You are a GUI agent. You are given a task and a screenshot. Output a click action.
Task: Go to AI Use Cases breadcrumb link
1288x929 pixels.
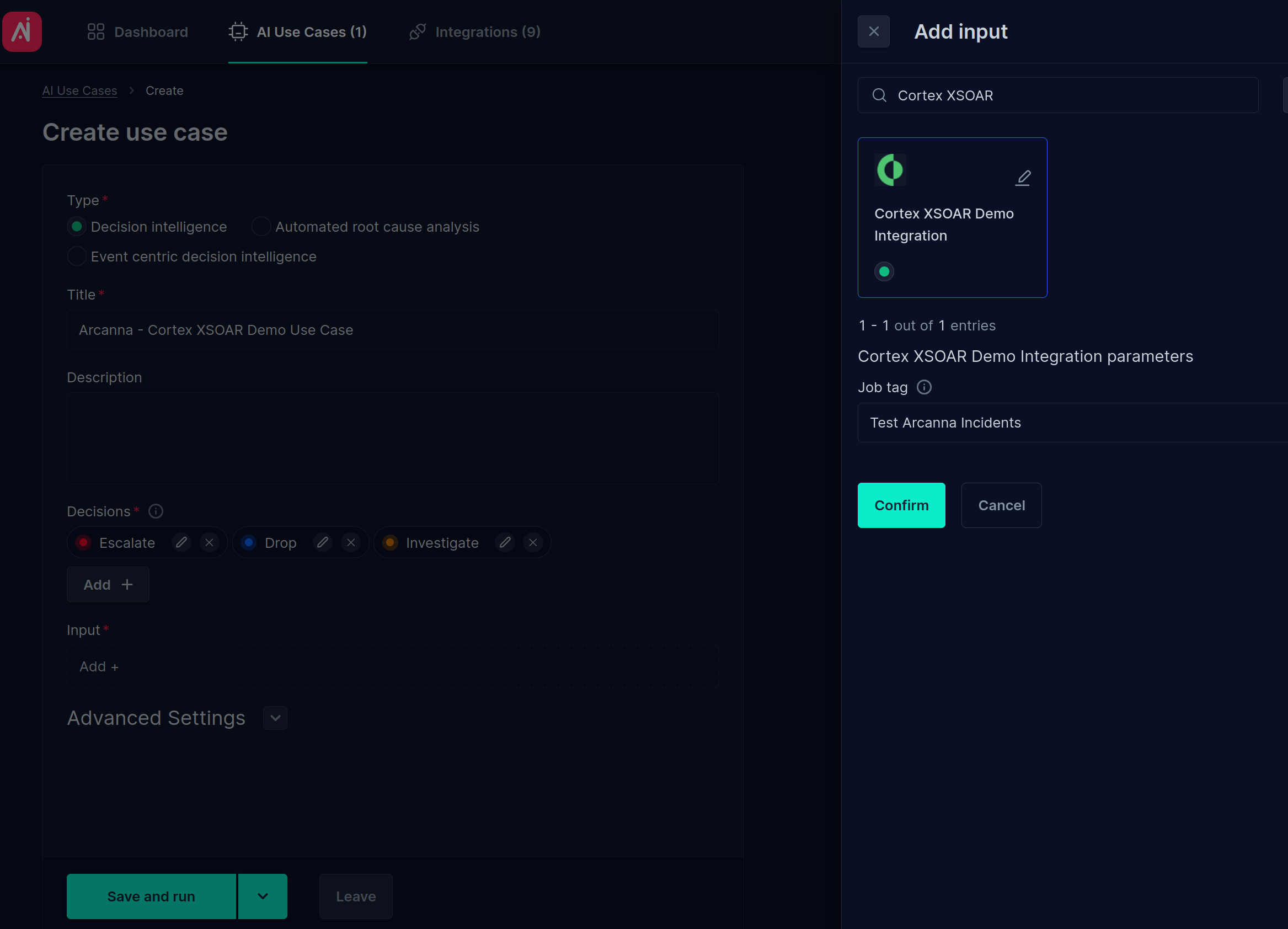point(79,91)
